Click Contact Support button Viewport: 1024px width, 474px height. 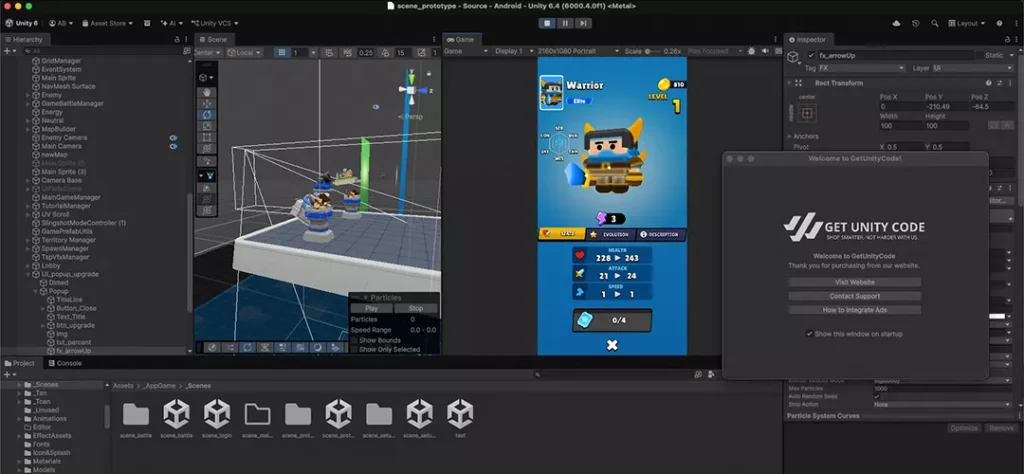pos(854,296)
